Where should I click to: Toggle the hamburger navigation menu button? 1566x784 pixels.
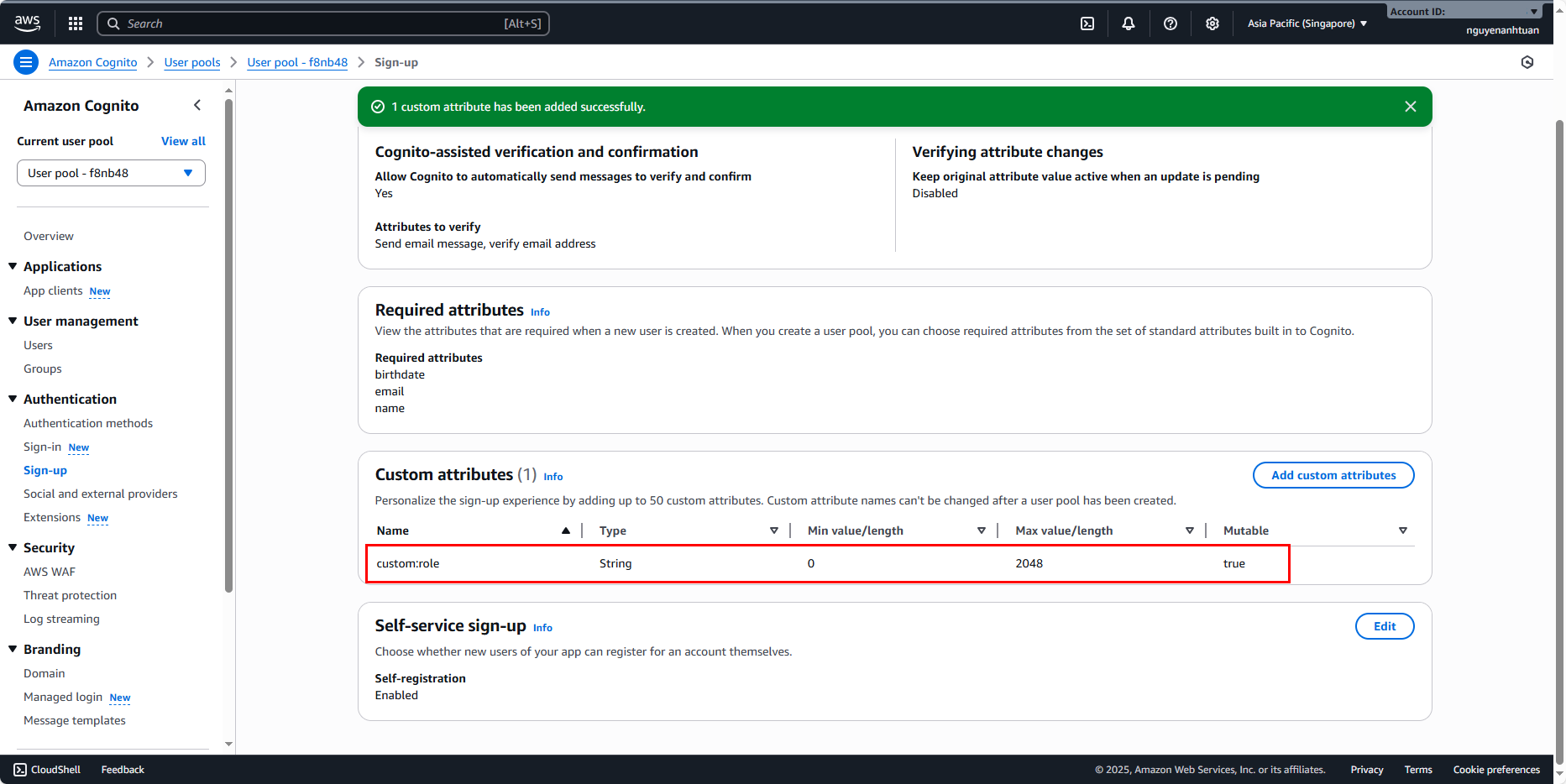26,62
